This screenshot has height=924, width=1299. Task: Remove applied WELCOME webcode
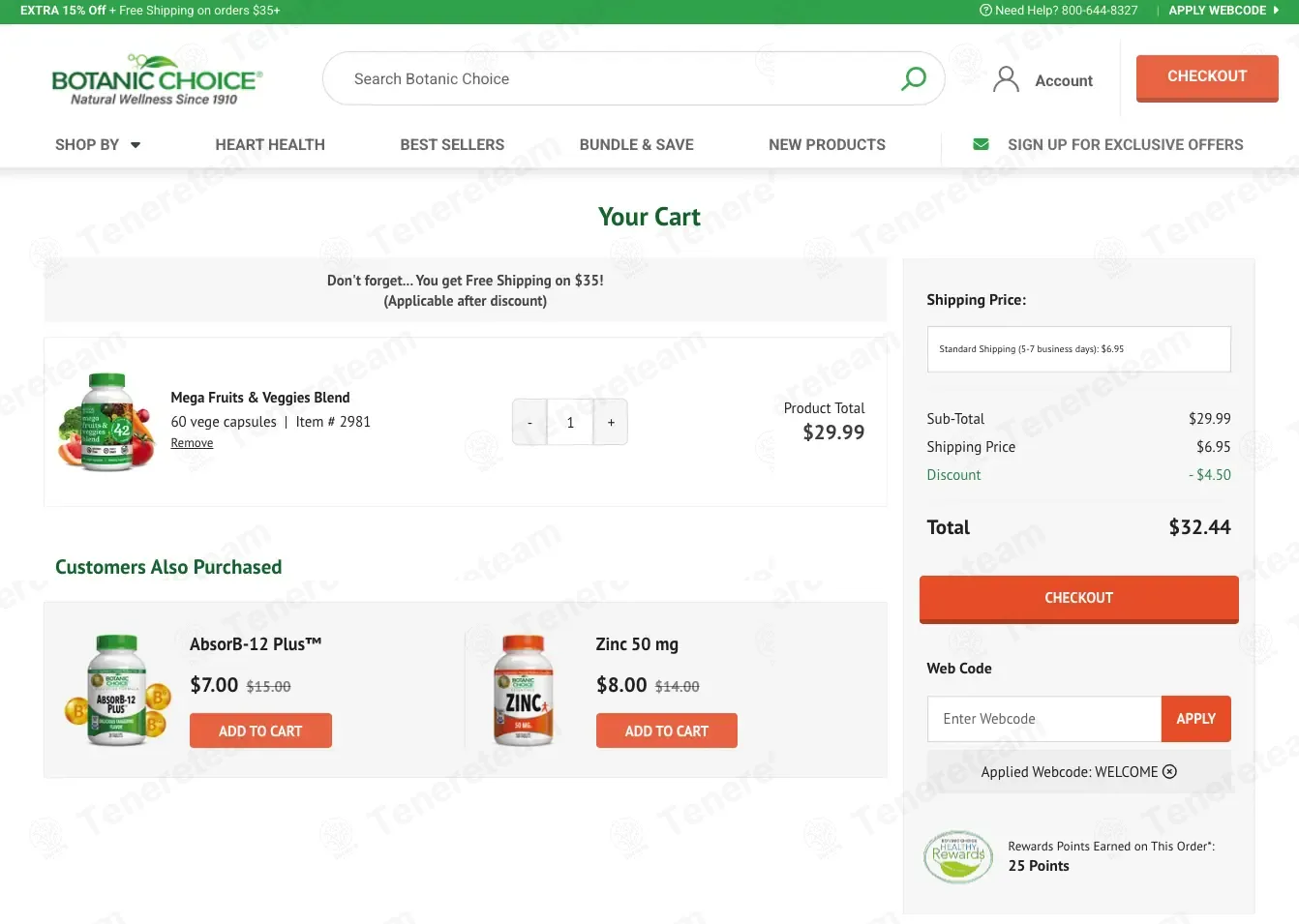coord(1169,771)
